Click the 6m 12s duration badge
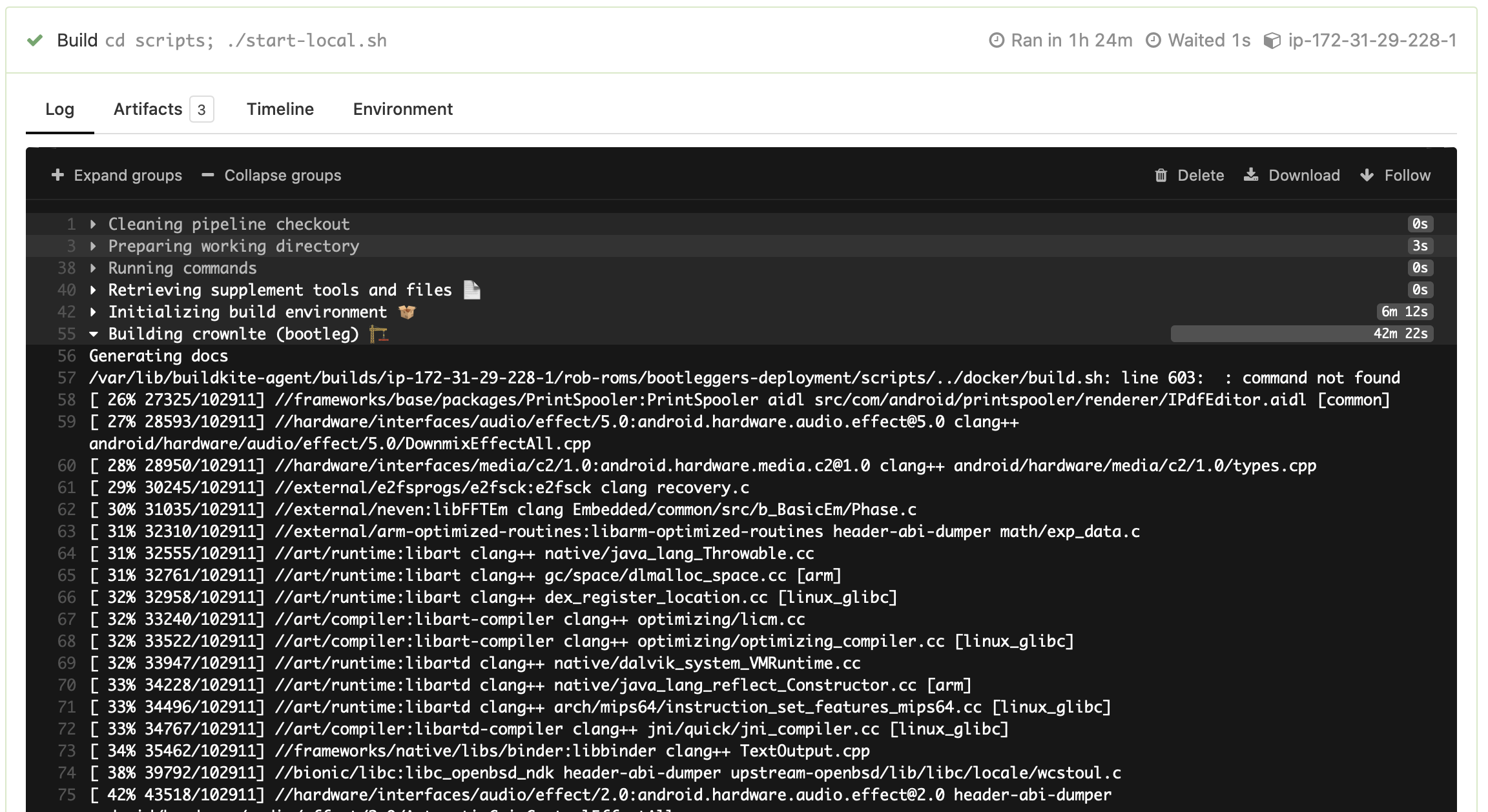The width and height of the screenshot is (1488, 812). point(1405,312)
